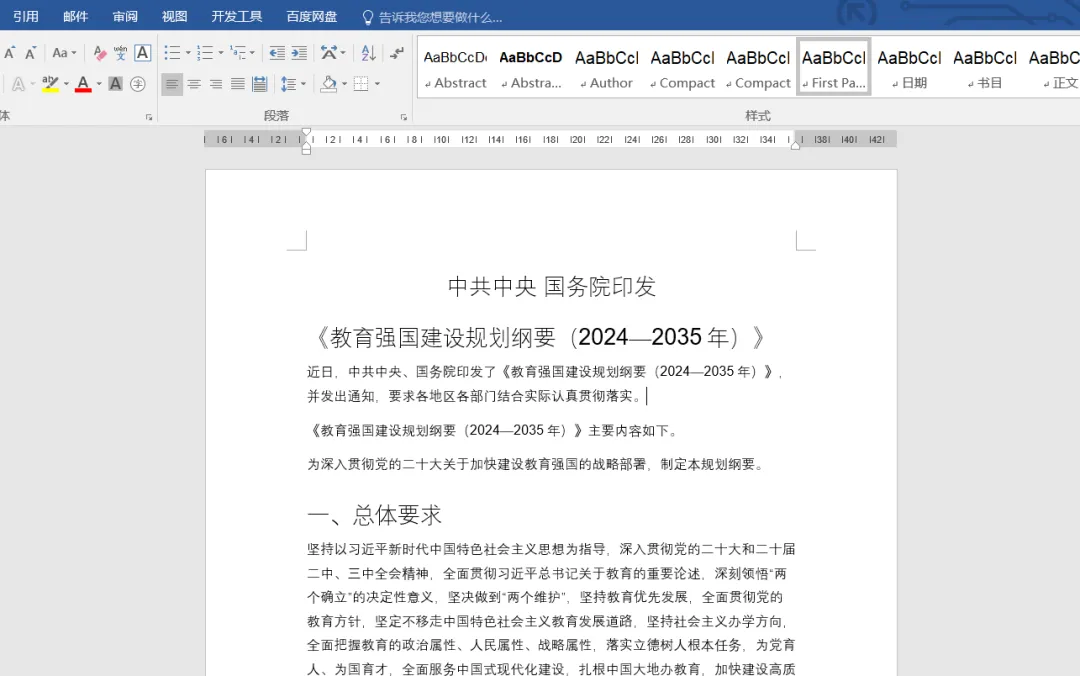Open the 百度网盘 ribbon tab
Screen dimensions: 1080x676
(312, 17)
